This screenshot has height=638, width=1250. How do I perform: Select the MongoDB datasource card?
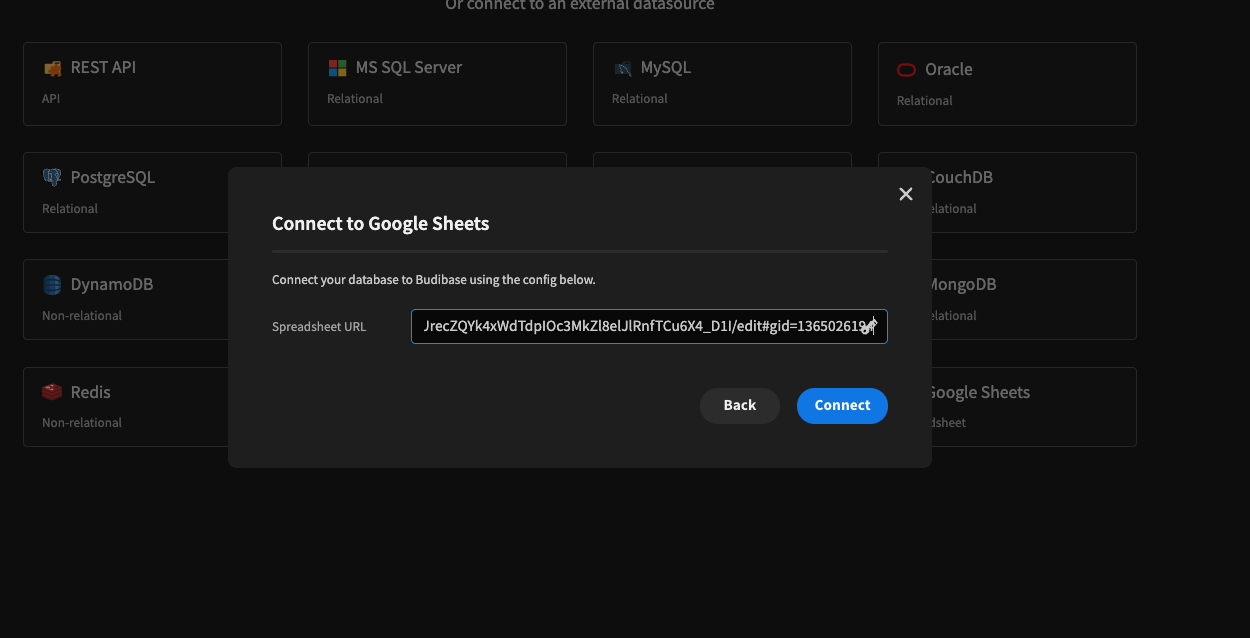(1034, 299)
